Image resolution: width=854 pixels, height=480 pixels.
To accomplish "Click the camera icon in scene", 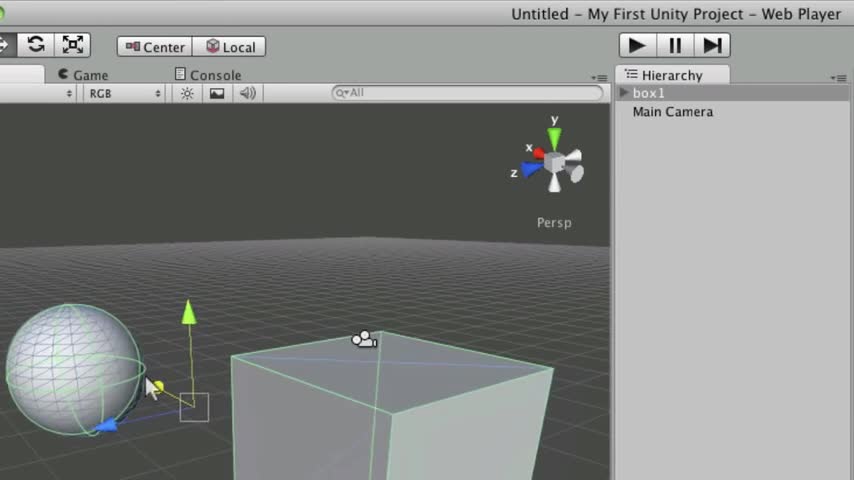I will point(364,339).
